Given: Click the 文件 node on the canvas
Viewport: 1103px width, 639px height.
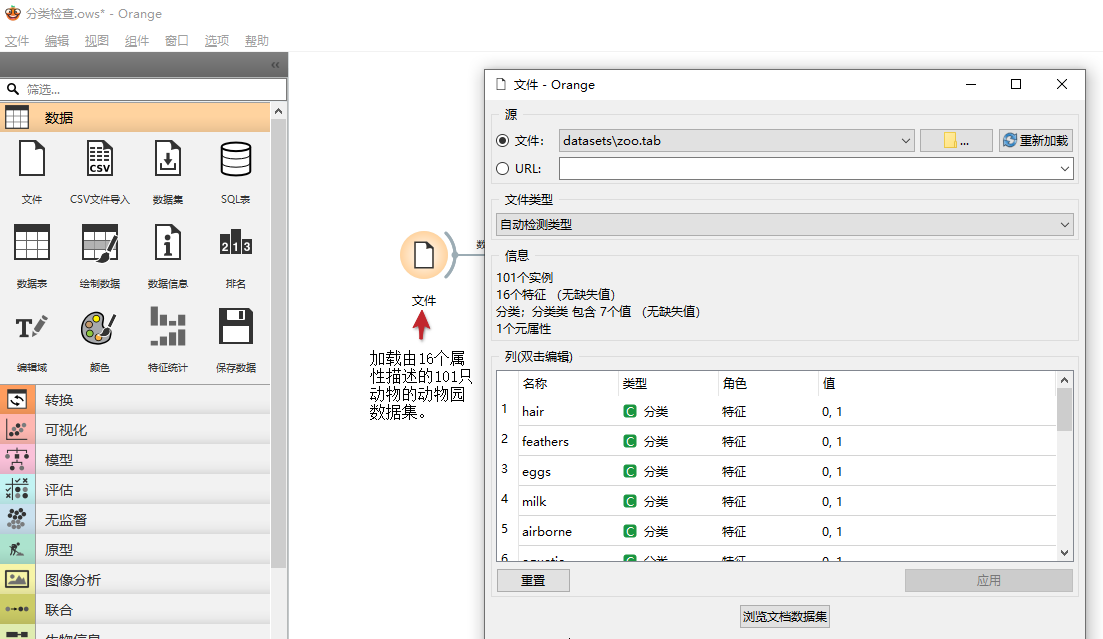Looking at the screenshot, I should click(x=423, y=255).
